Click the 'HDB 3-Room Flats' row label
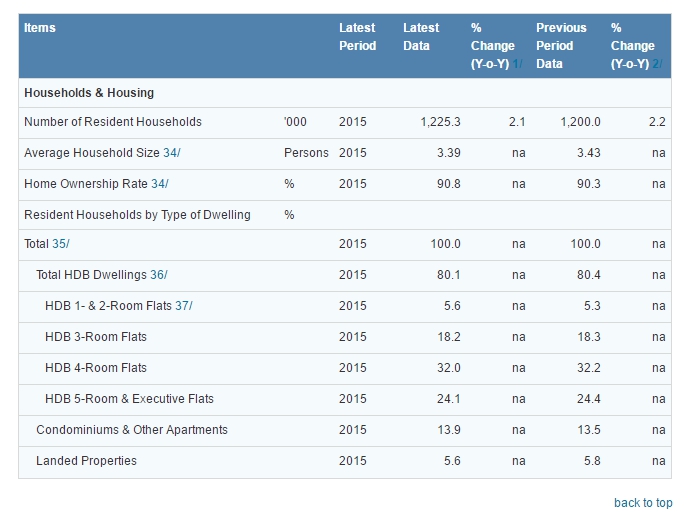 click(x=96, y=337)
